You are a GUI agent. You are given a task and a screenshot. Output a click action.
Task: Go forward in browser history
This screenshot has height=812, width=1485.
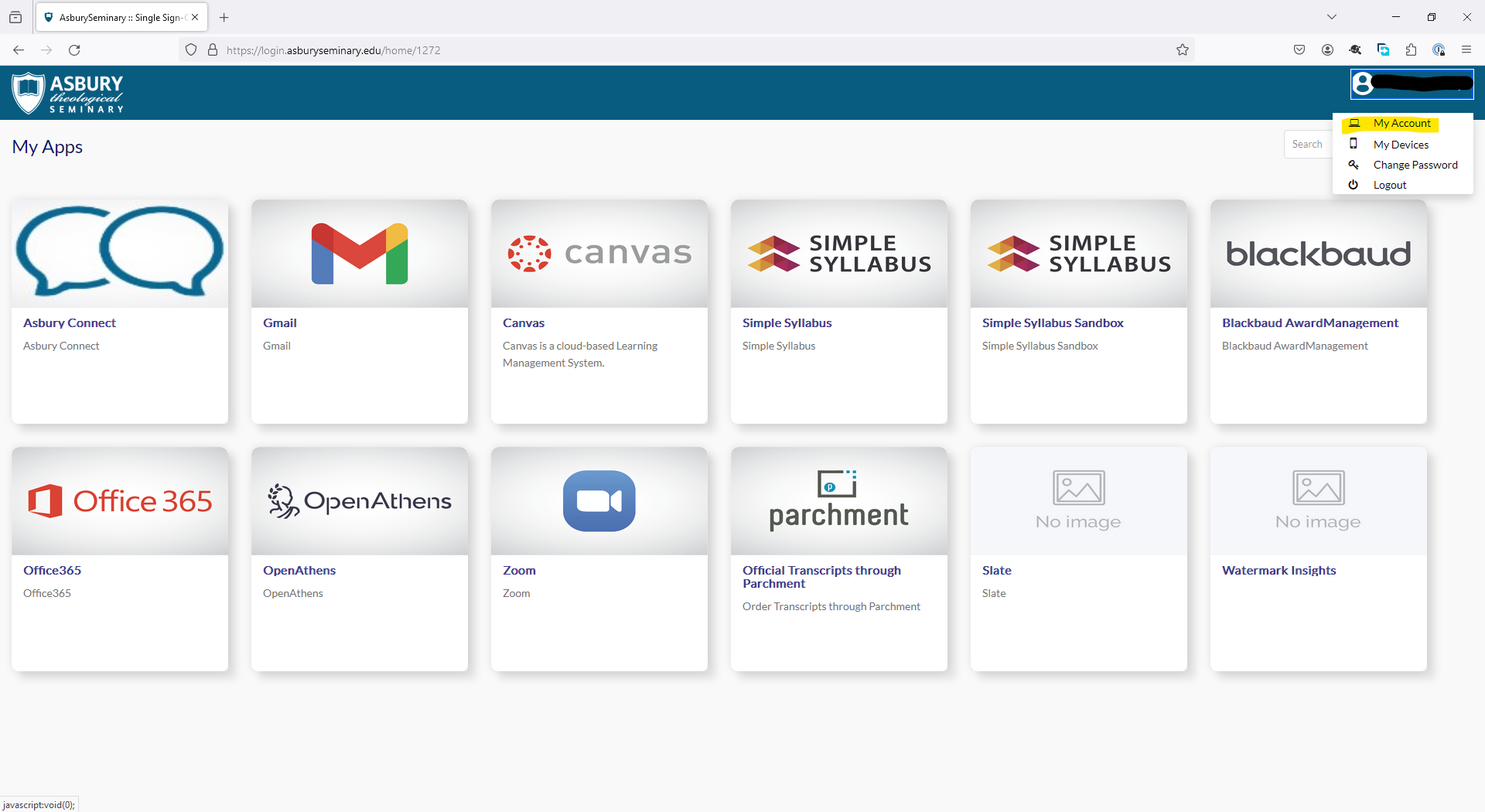(x=46, y=50)
